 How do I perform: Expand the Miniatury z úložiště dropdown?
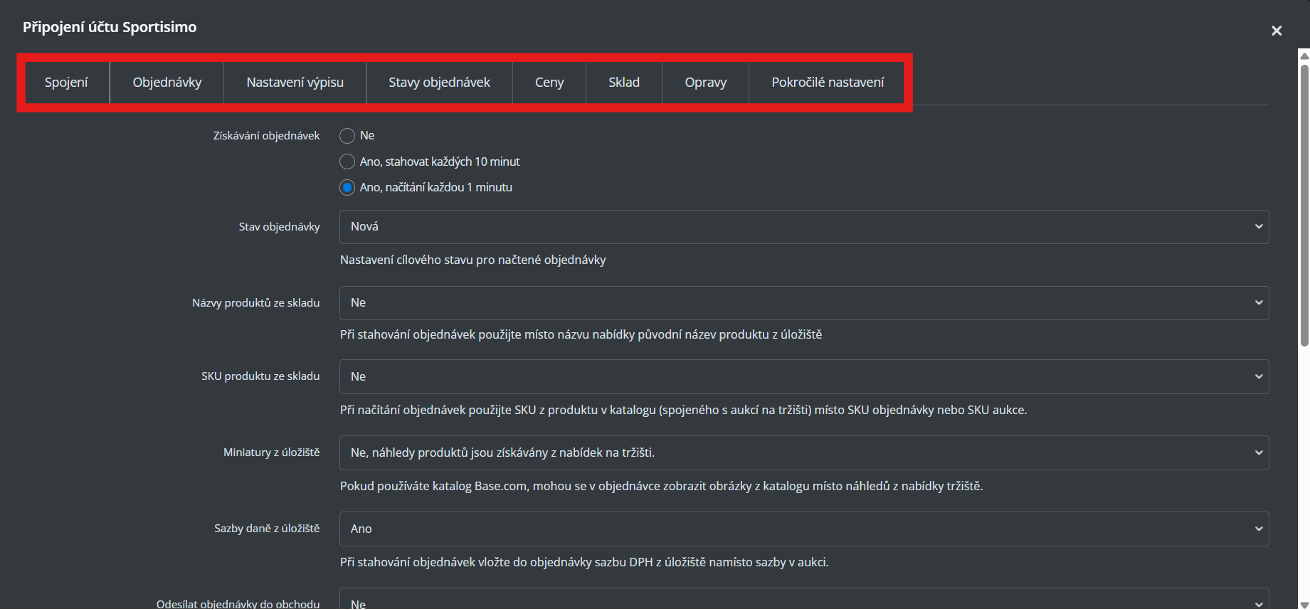click(804, 452)
